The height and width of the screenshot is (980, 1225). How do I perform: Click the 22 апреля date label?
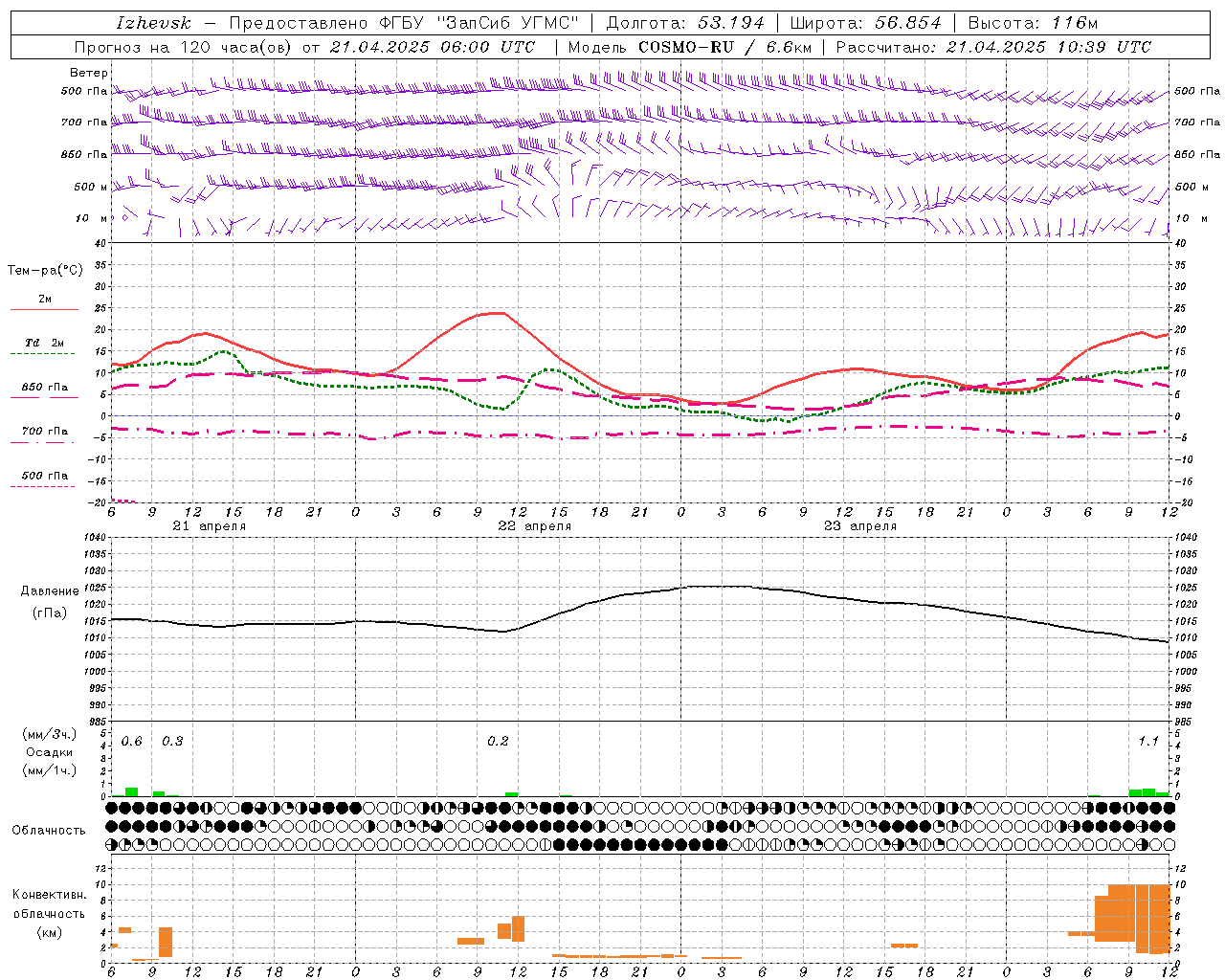[x=534, y=526]
